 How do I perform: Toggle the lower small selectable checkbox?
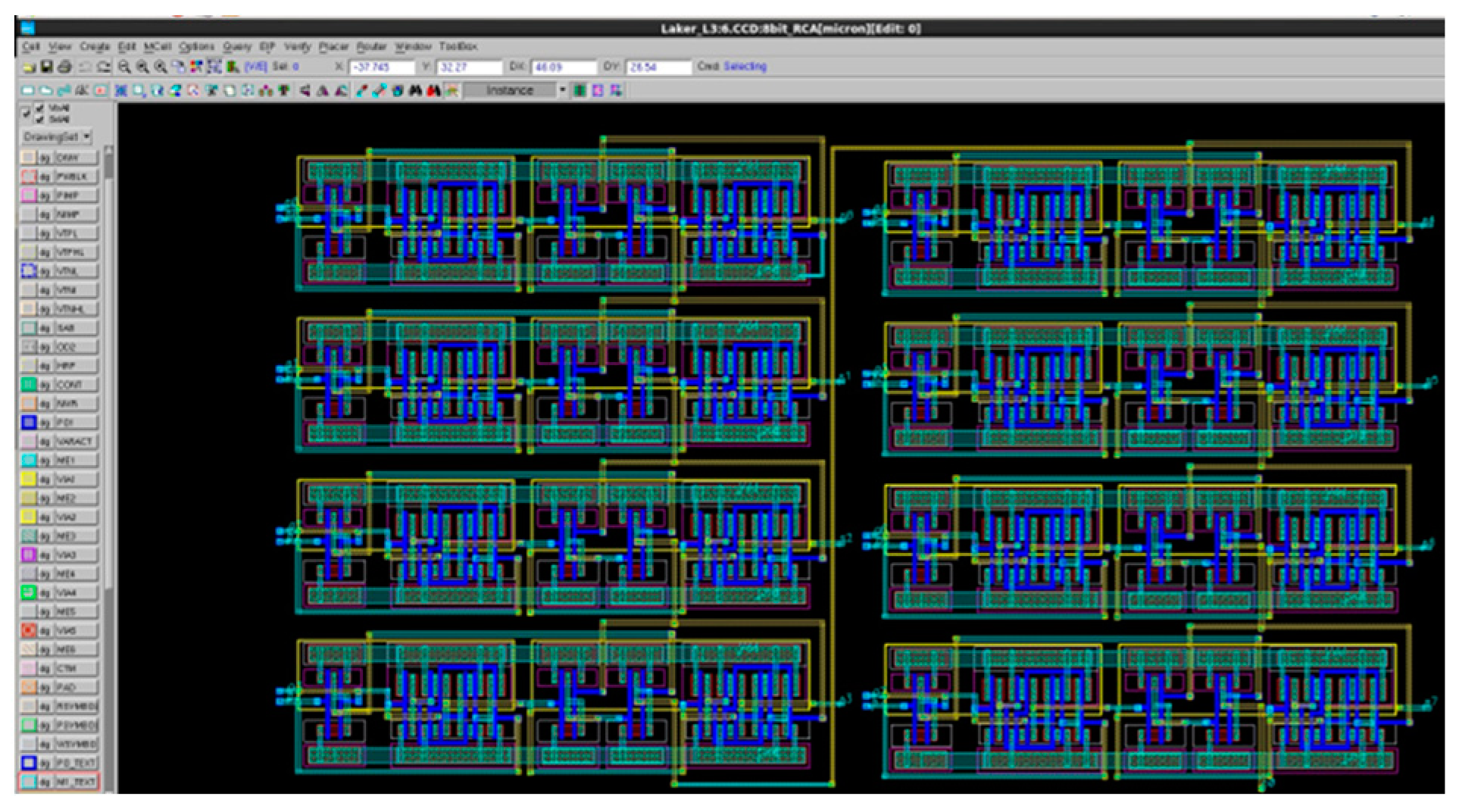click(40, 119)
